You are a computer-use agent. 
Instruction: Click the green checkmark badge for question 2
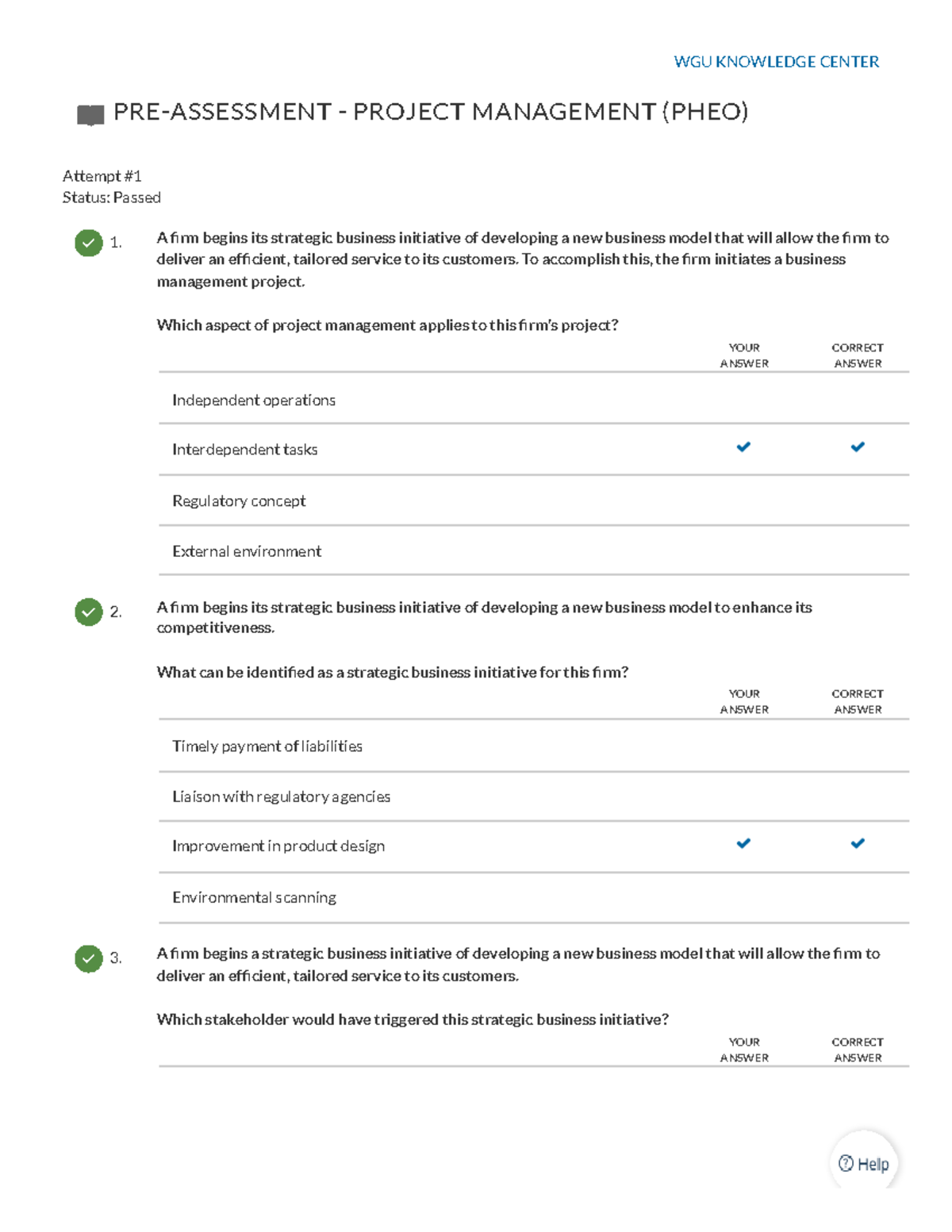coord(89,612)
